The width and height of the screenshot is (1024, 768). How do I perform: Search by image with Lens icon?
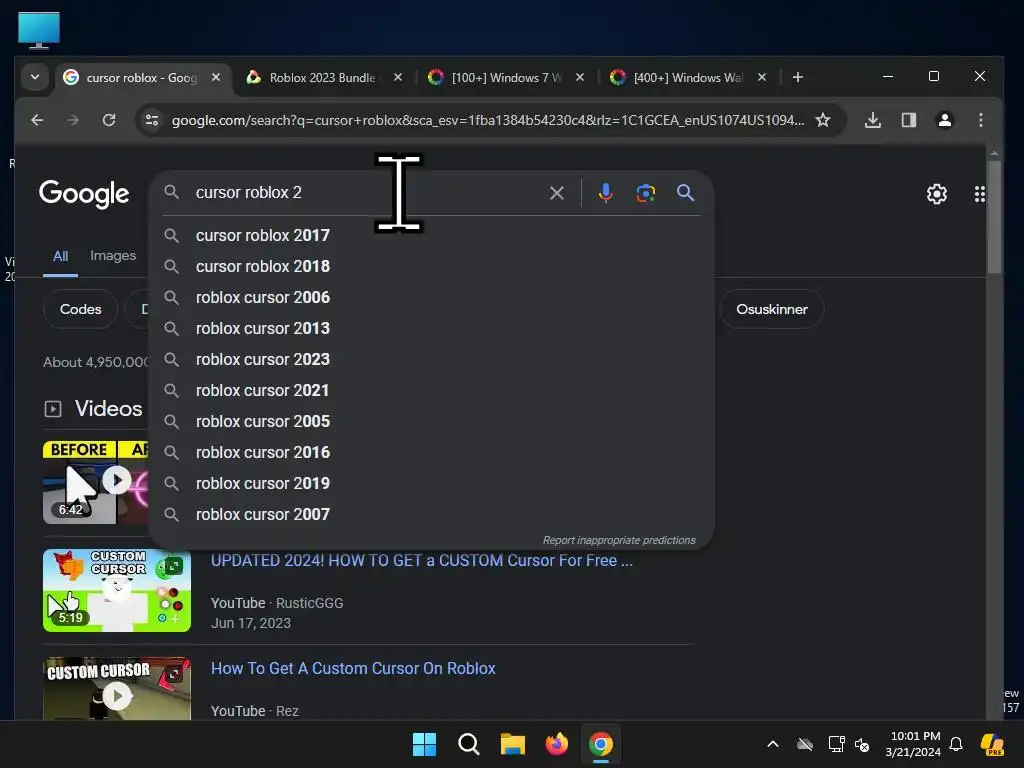click(x=646, y=193)
